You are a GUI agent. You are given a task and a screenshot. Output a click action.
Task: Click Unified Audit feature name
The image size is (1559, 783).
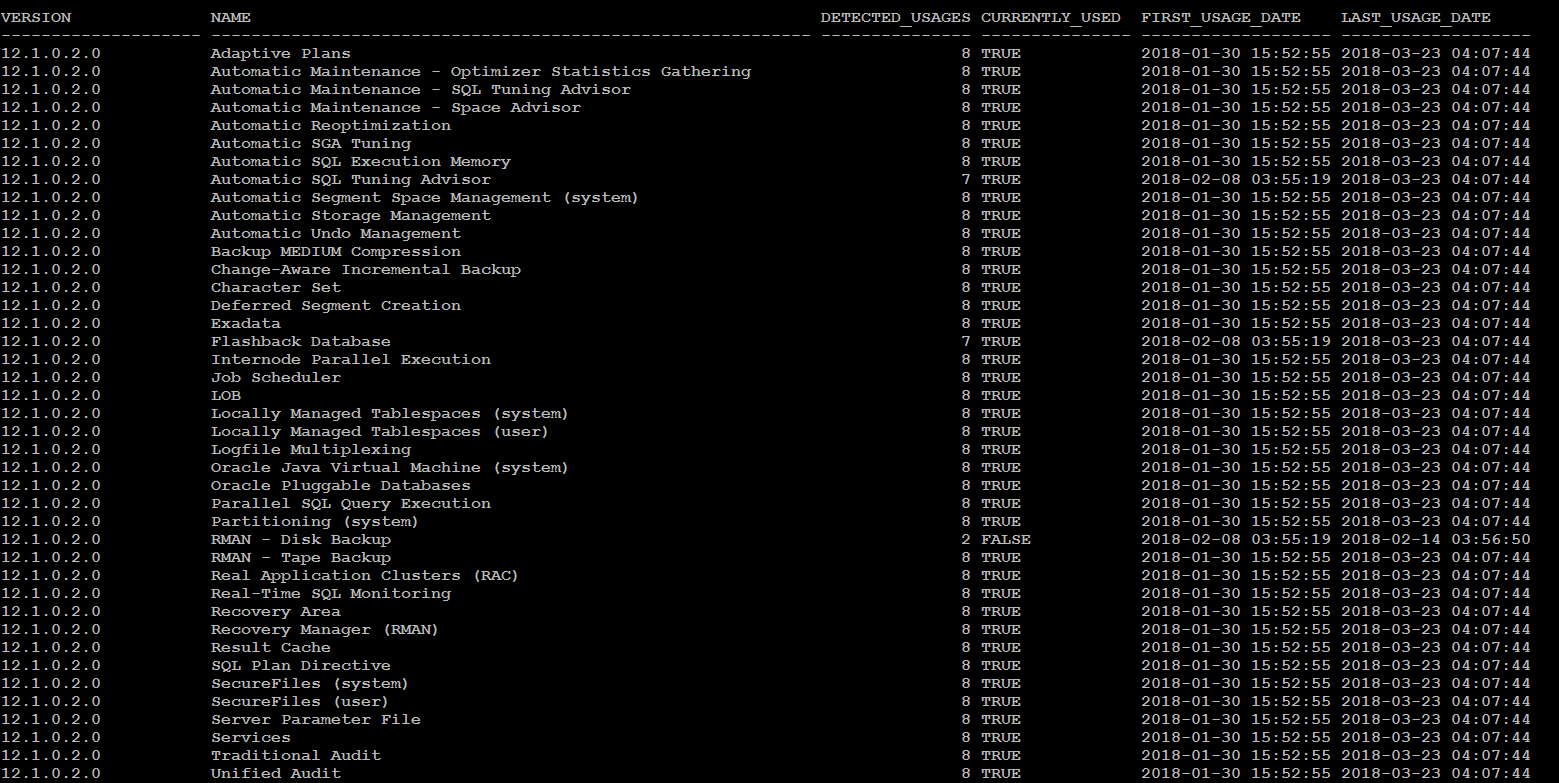click(x=276, y=773)
